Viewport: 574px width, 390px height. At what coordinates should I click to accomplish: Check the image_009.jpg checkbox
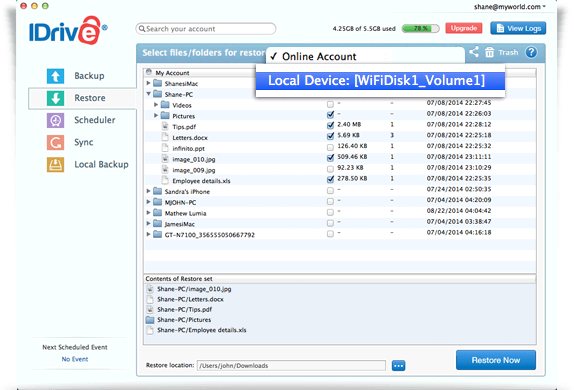(330, 169)
